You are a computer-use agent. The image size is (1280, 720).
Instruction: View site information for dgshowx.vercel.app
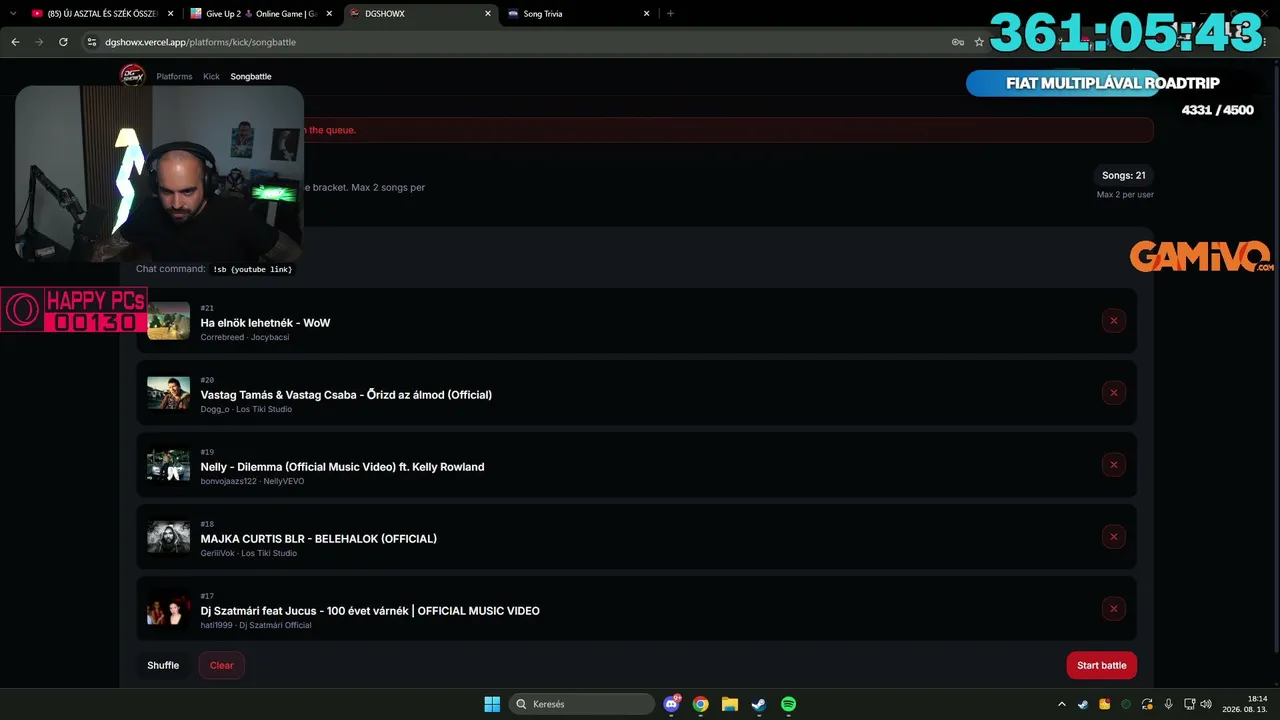tap(91, 42)
